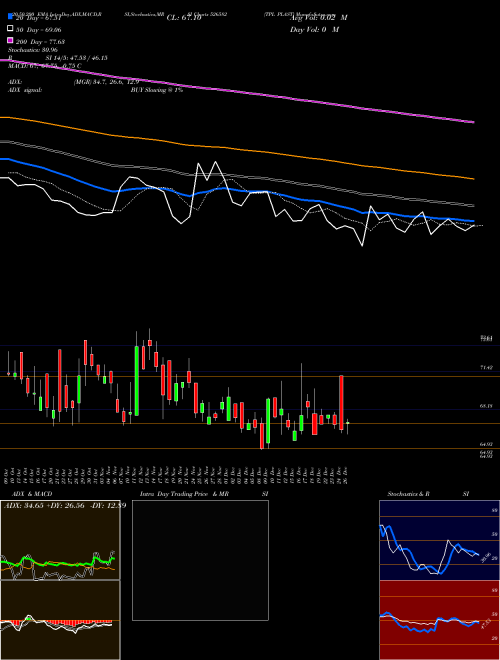Click the large green candlestick mid-November
The image size is (500, 660).
[x=137, y=381]
